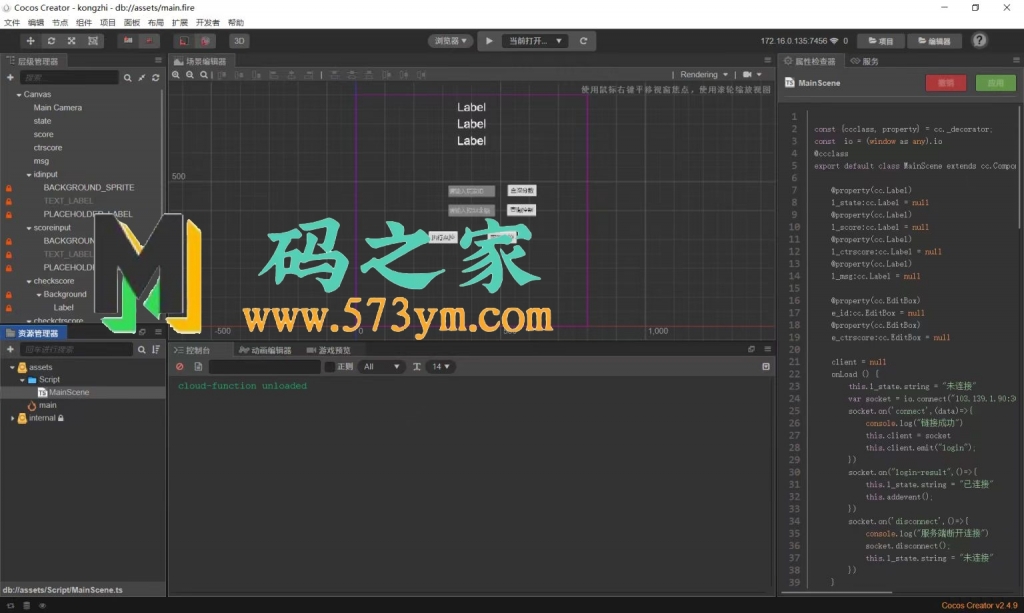
Task: Clear the console log output
Action: (180, 367)
